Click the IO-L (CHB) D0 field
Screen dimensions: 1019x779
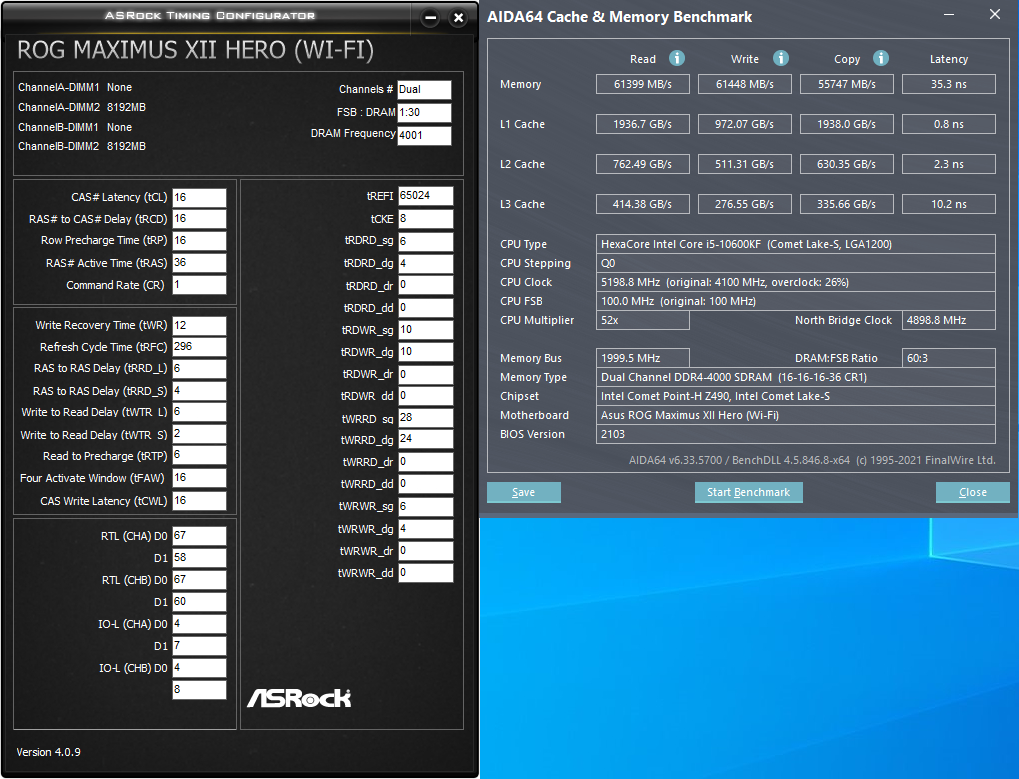tap(200, 668)
